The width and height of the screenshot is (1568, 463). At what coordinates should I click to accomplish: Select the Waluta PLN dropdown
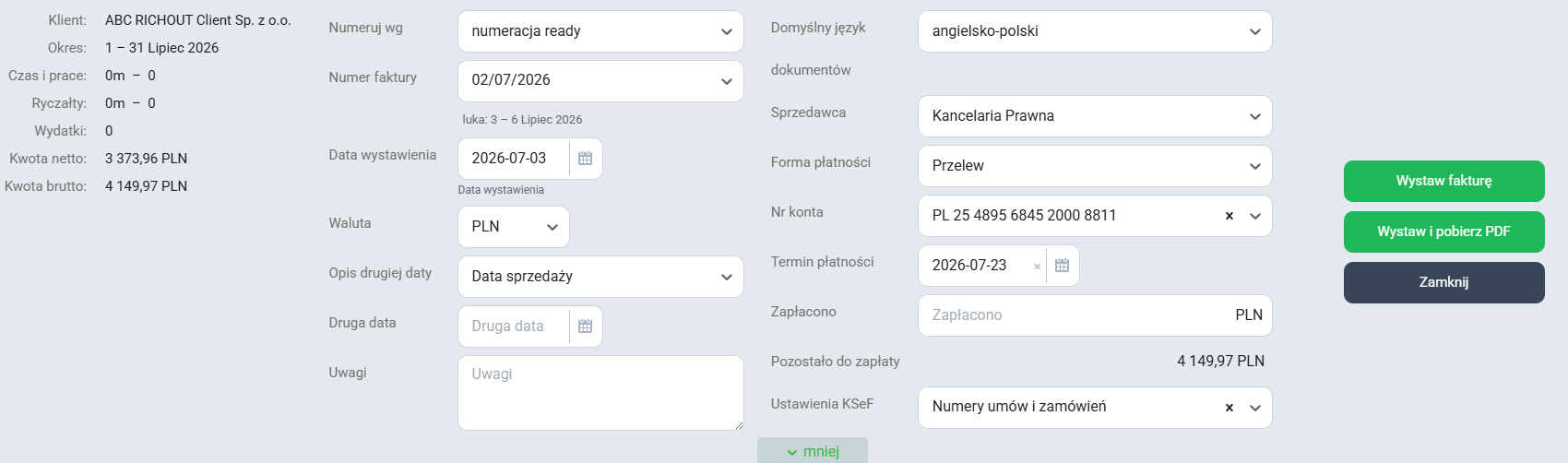click(x=514, y=227)
